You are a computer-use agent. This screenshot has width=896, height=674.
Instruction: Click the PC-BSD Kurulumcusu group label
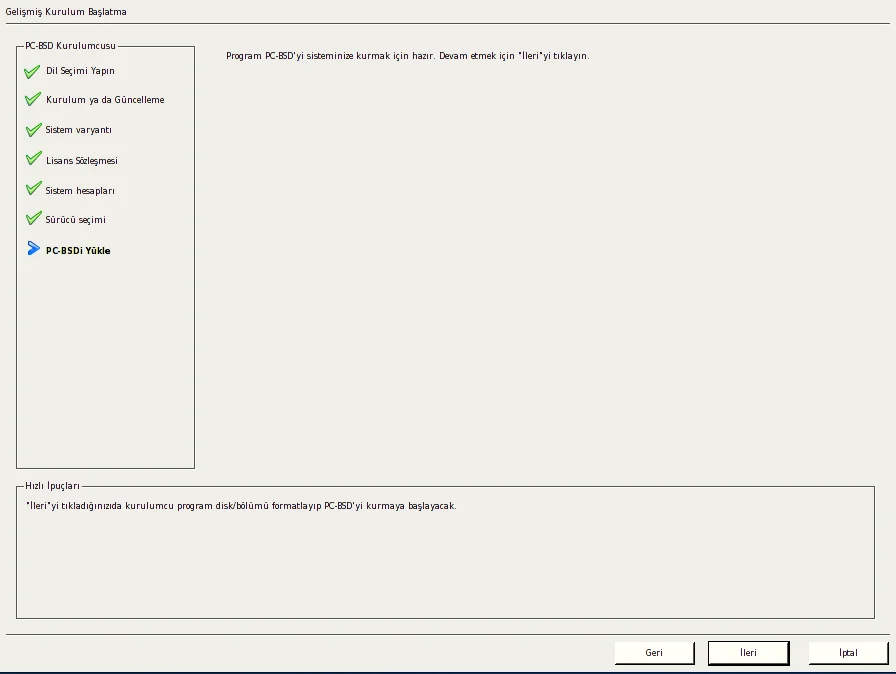click(x=70, y=46)
